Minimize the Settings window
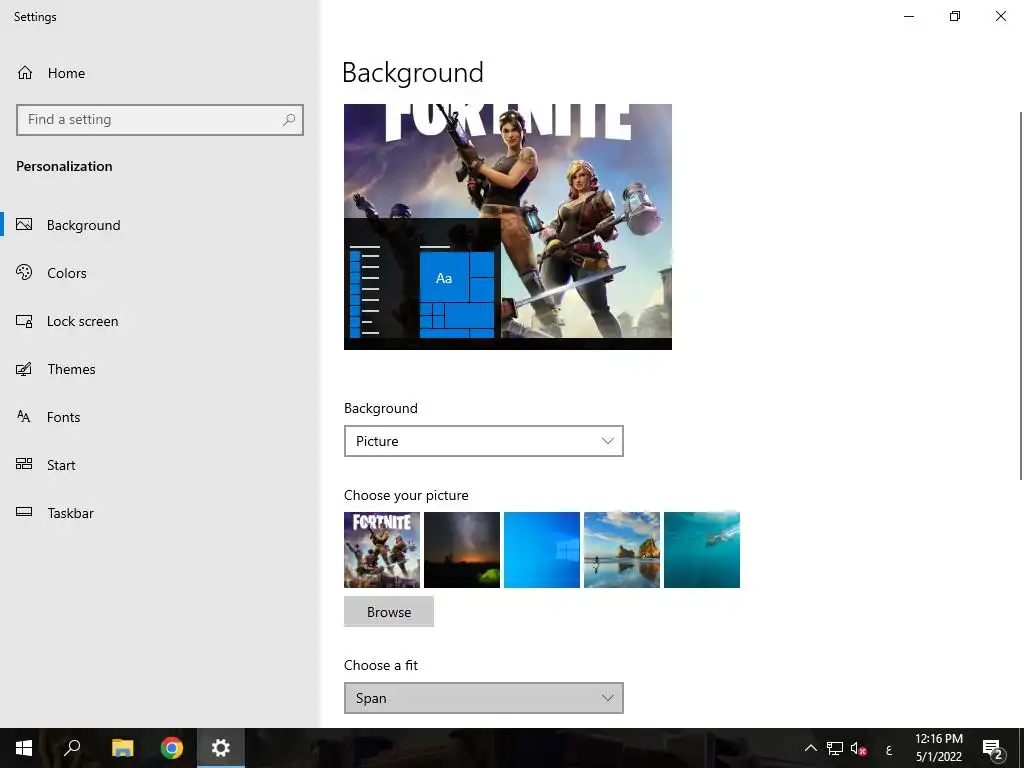 (908, 16)
